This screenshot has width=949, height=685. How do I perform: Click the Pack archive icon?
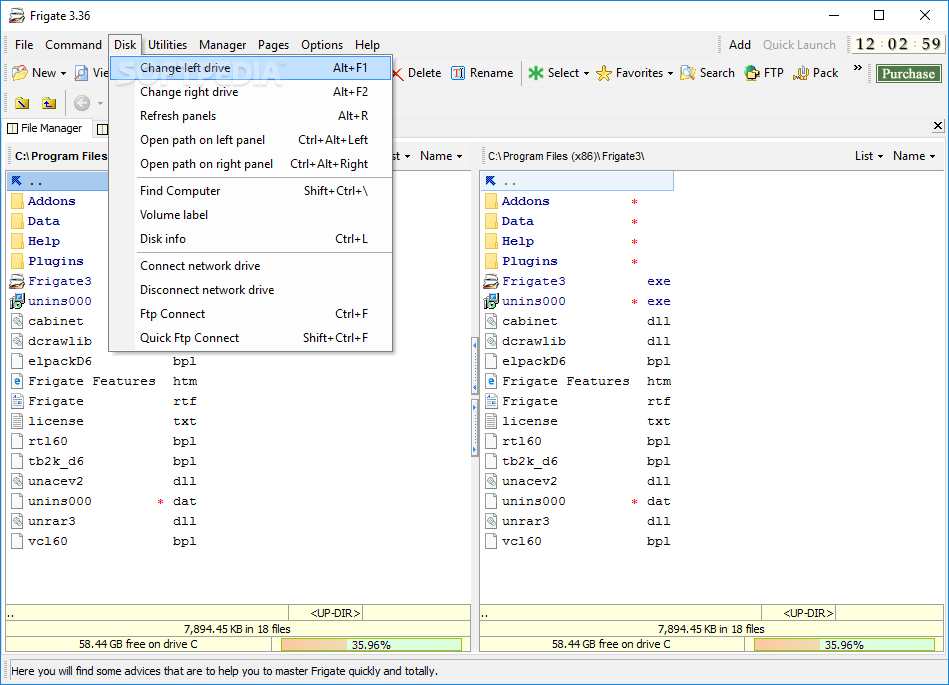(801, 73)
